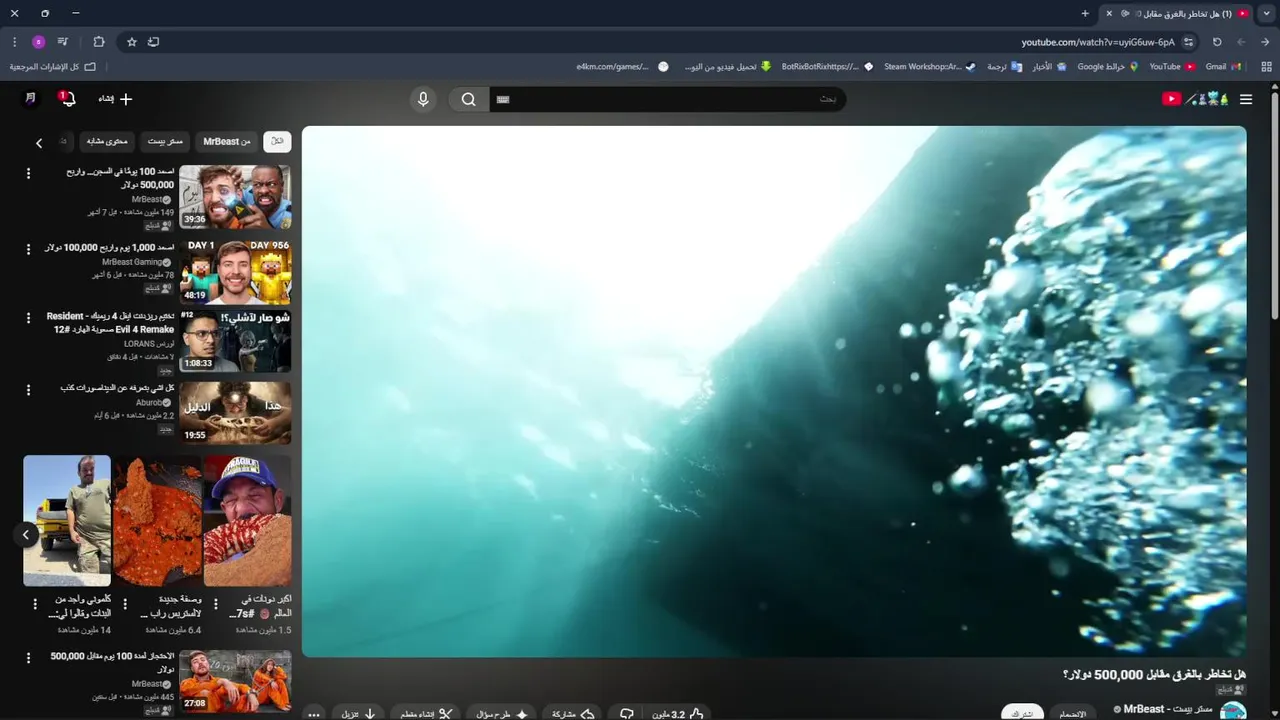Dislike the video with the thumbs-down

pos(627,714)
